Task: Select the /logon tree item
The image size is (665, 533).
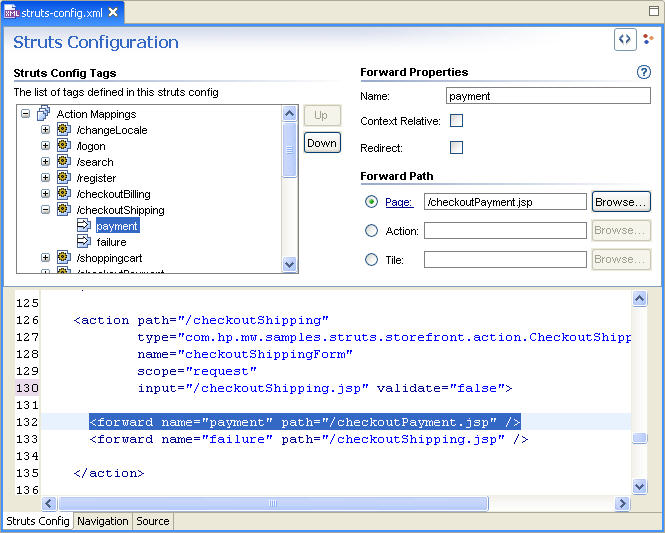Action: (x=91, y=146)
